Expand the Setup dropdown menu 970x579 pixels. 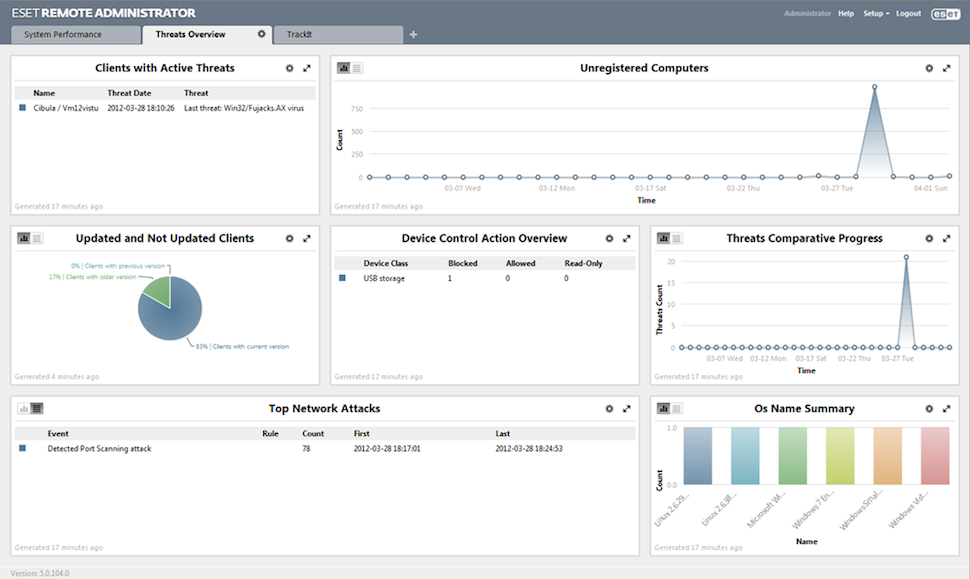(876, 14)
